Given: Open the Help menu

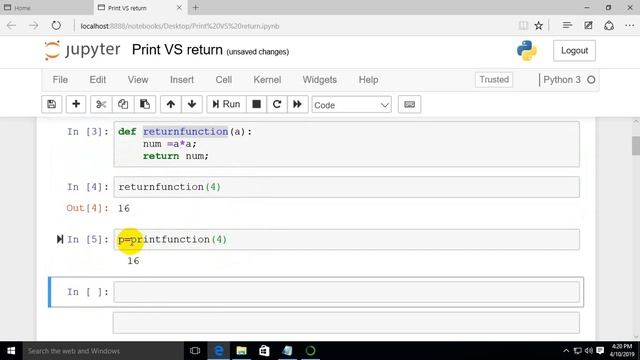Looking at the screenshot, I should coord(368,80).
